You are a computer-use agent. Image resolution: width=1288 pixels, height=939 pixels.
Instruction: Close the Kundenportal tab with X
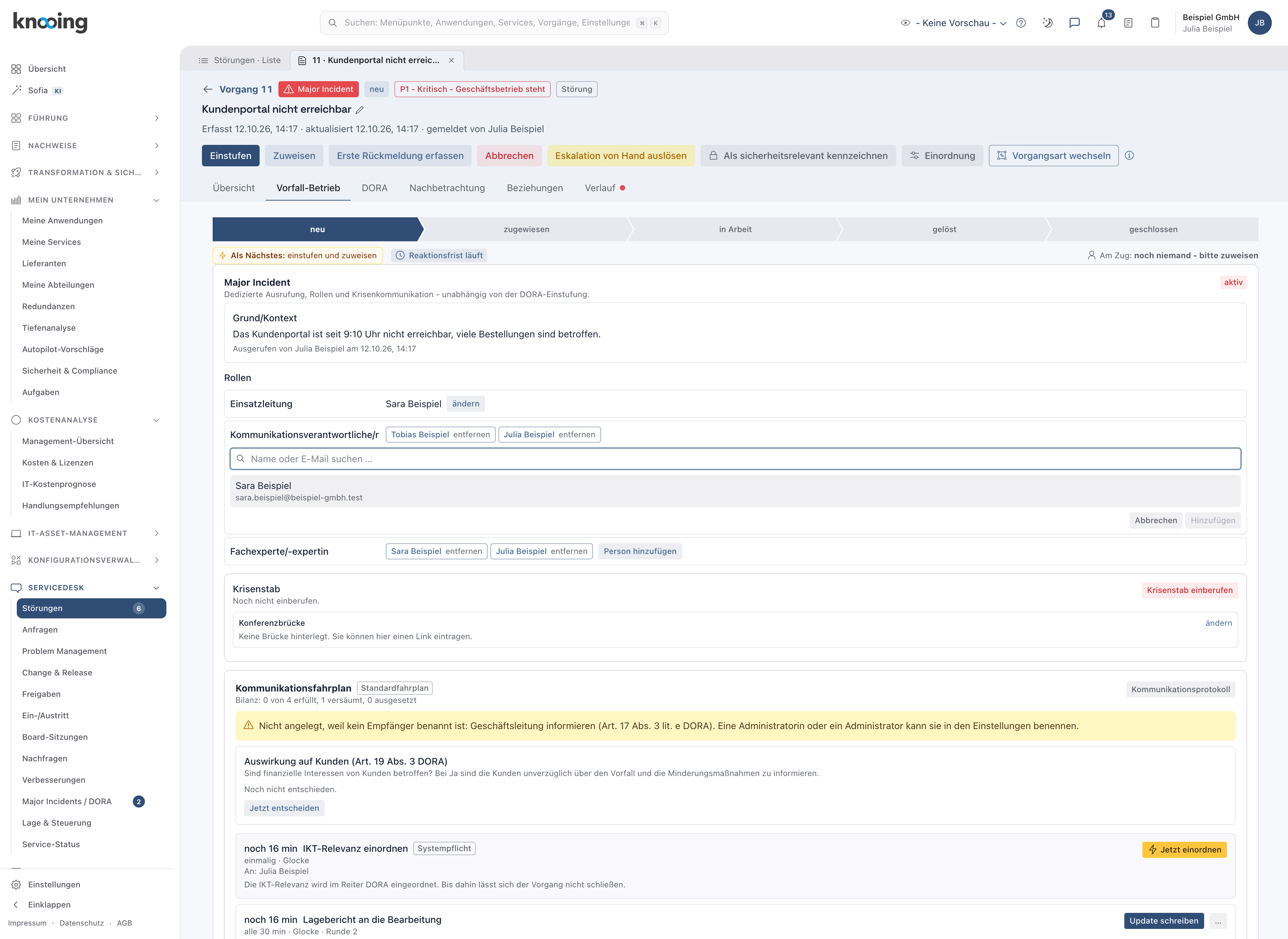pyautogui.click(x=451, y=60)
